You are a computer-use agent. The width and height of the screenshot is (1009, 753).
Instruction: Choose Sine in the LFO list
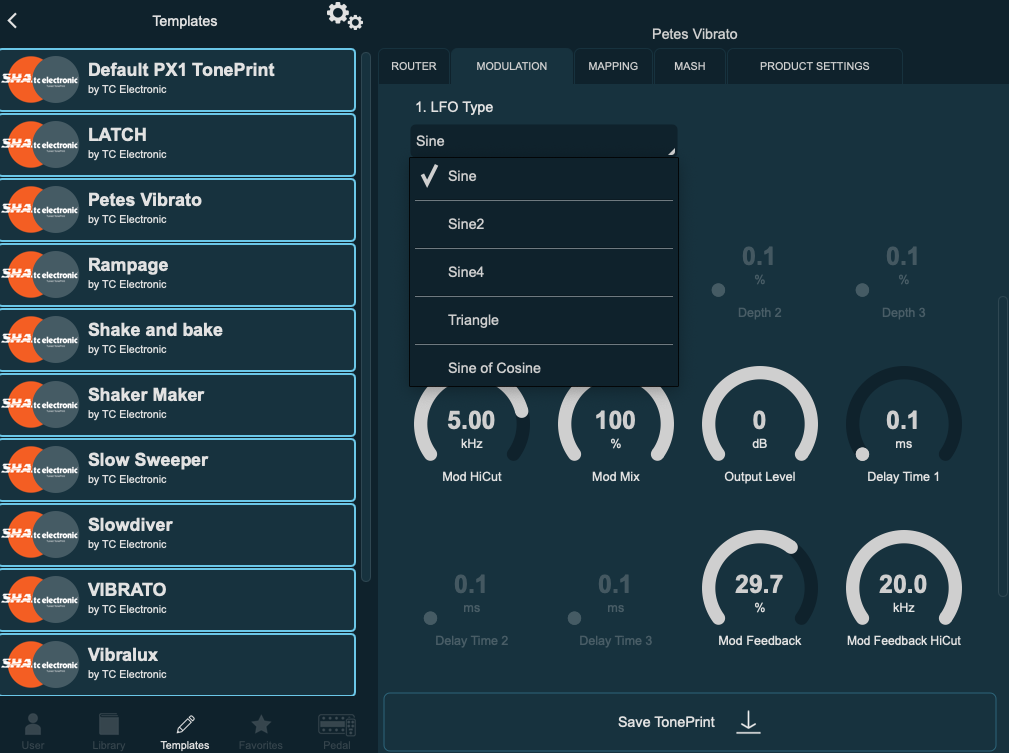click(544, 176)
